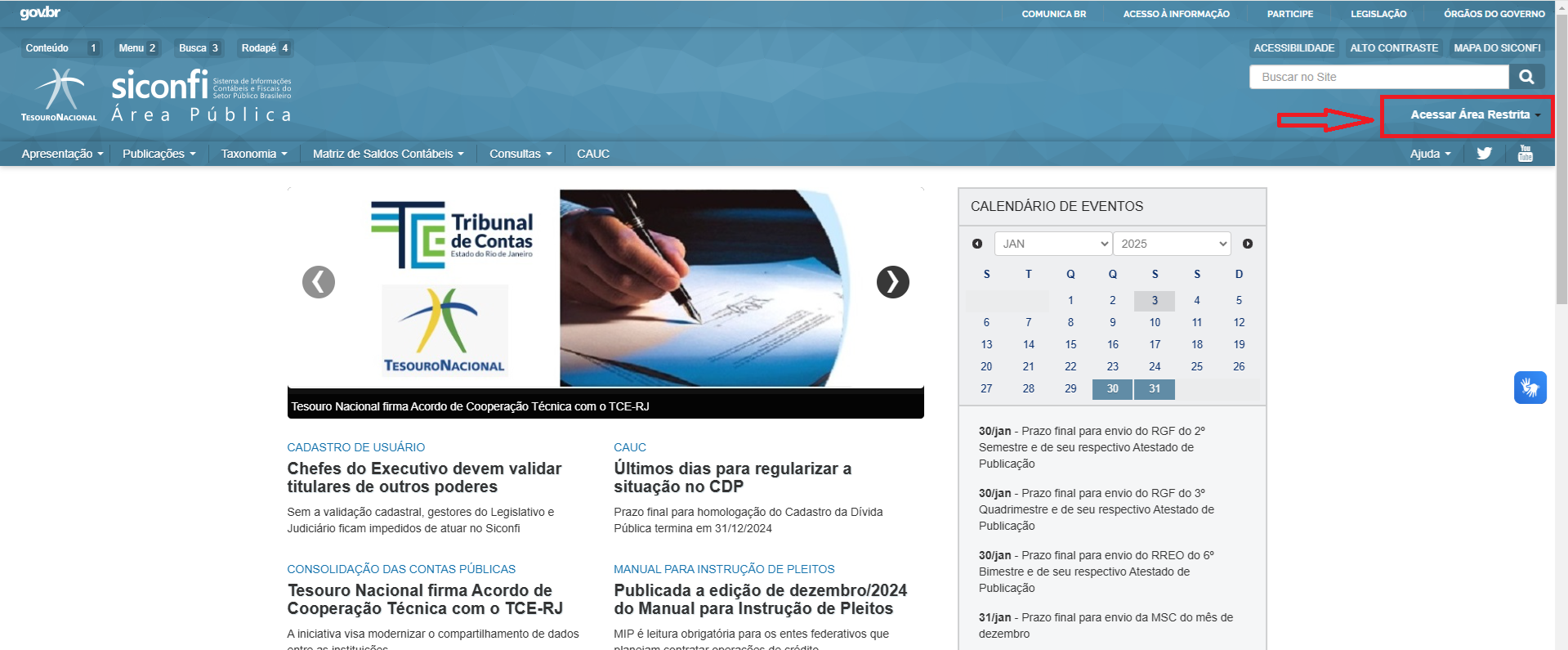This screenshot has height=650, width=1568.
Task: Click event text RGF do 2º Semestre
Action: [x=1092, y=447]
